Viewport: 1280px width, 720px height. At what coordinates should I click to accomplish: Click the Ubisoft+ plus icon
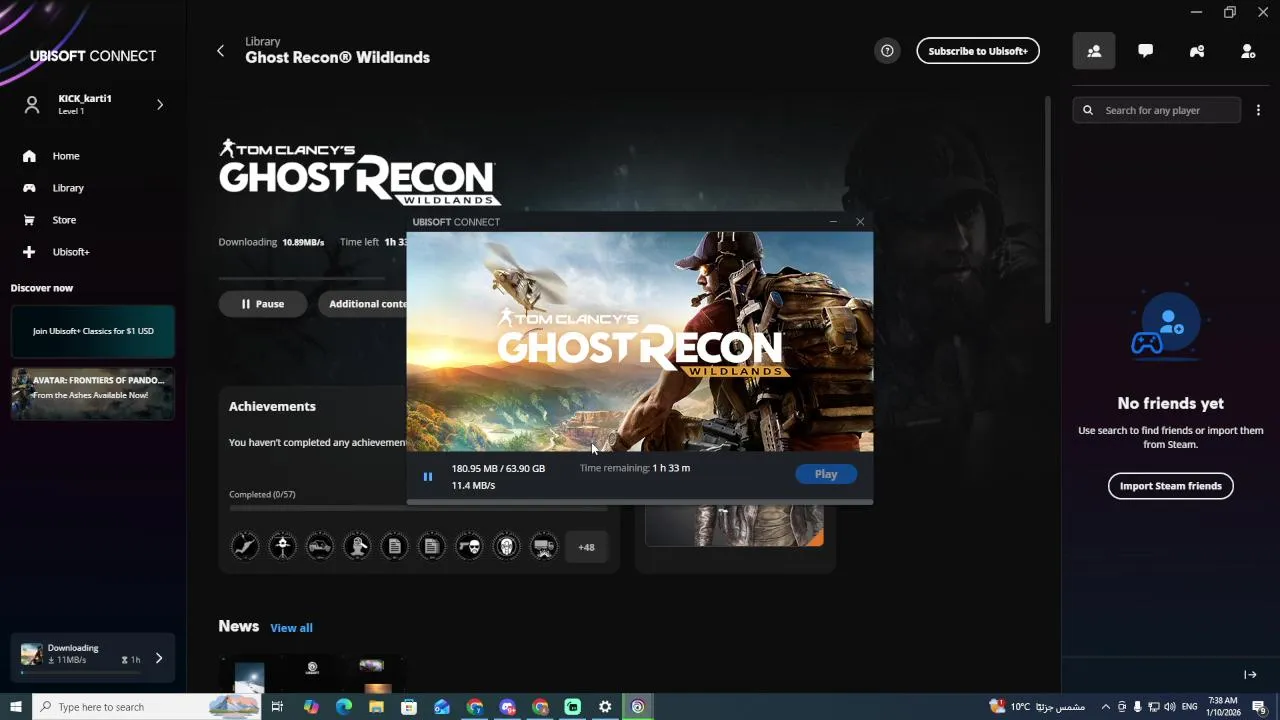point(29,252)
